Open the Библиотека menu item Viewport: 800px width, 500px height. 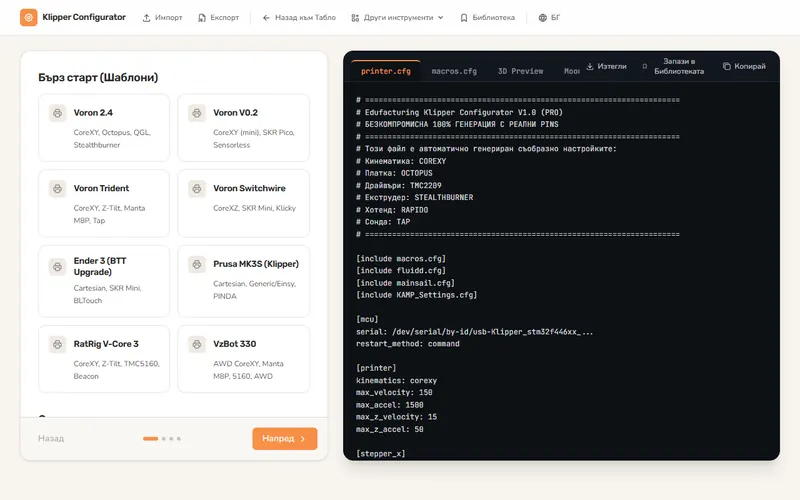click(488, 18)
